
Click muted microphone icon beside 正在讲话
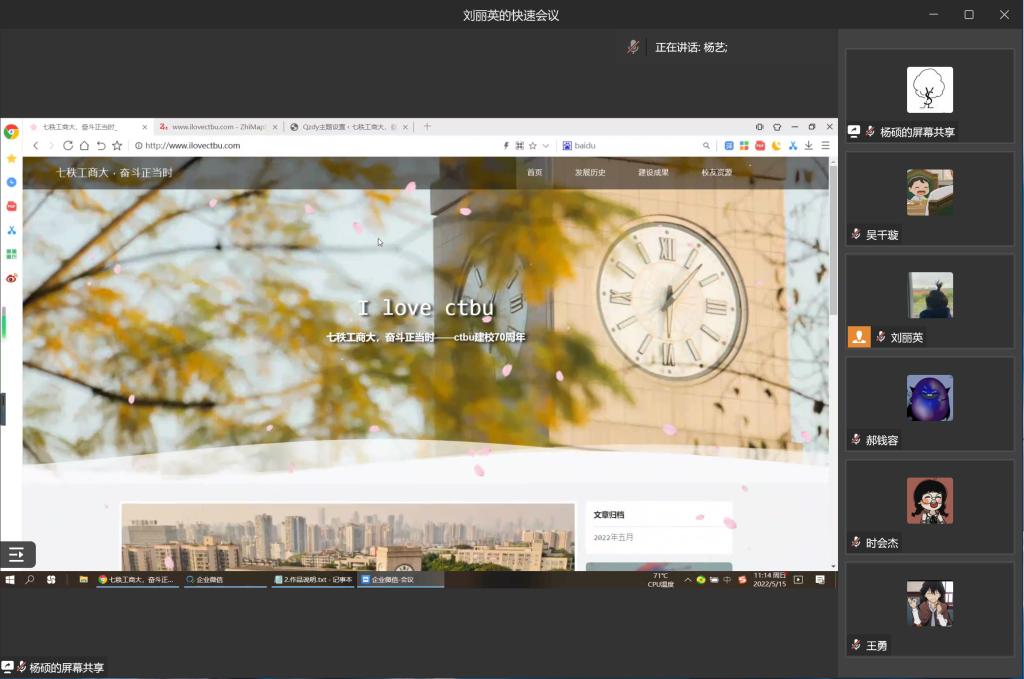pos(633,47)
